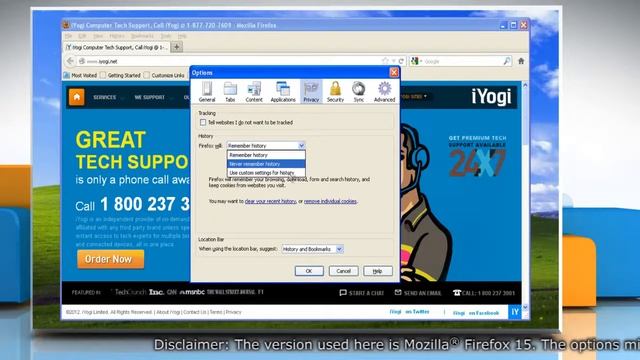Click the Google search engine icon
The height and width of the screenshot is (360, 640).
[415, 61]
